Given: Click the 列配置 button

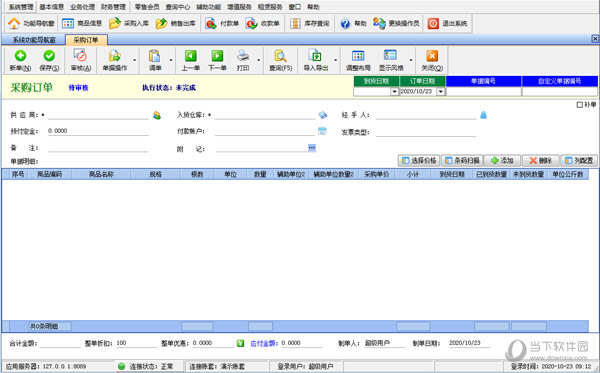Looking at the screenshot, I should [579, 161].
